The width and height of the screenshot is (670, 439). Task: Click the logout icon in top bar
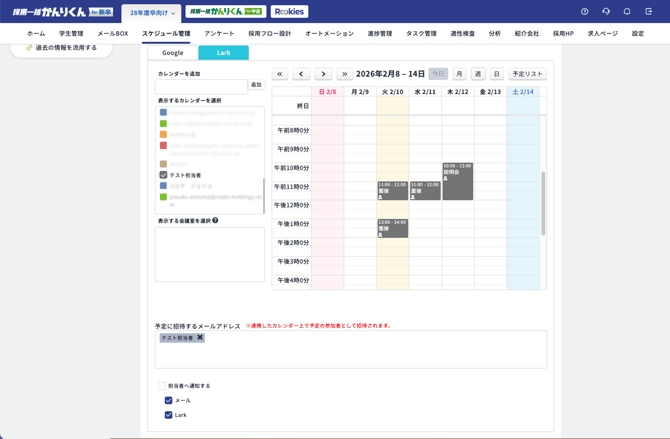point(648,12)
